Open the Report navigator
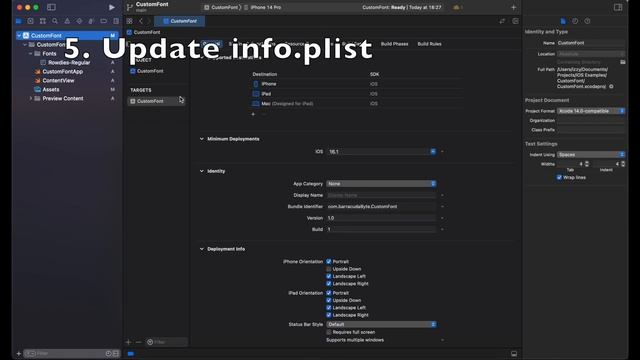Viewport: 640px width, 360px height. (x=116, y=21)
